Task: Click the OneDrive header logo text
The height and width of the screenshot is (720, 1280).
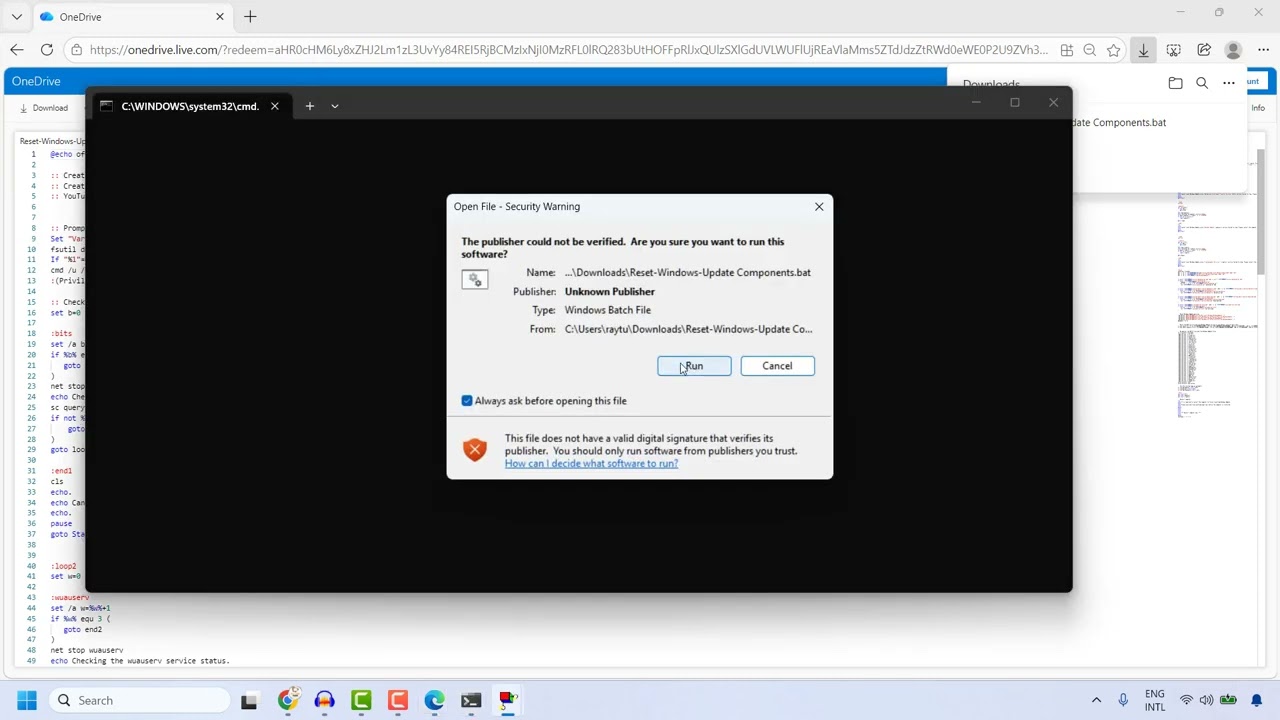Action: pos(36,81)
